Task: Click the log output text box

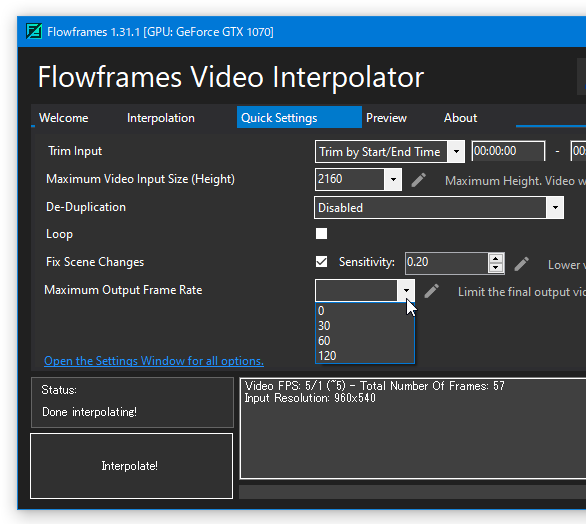Action: pos(413,428)
